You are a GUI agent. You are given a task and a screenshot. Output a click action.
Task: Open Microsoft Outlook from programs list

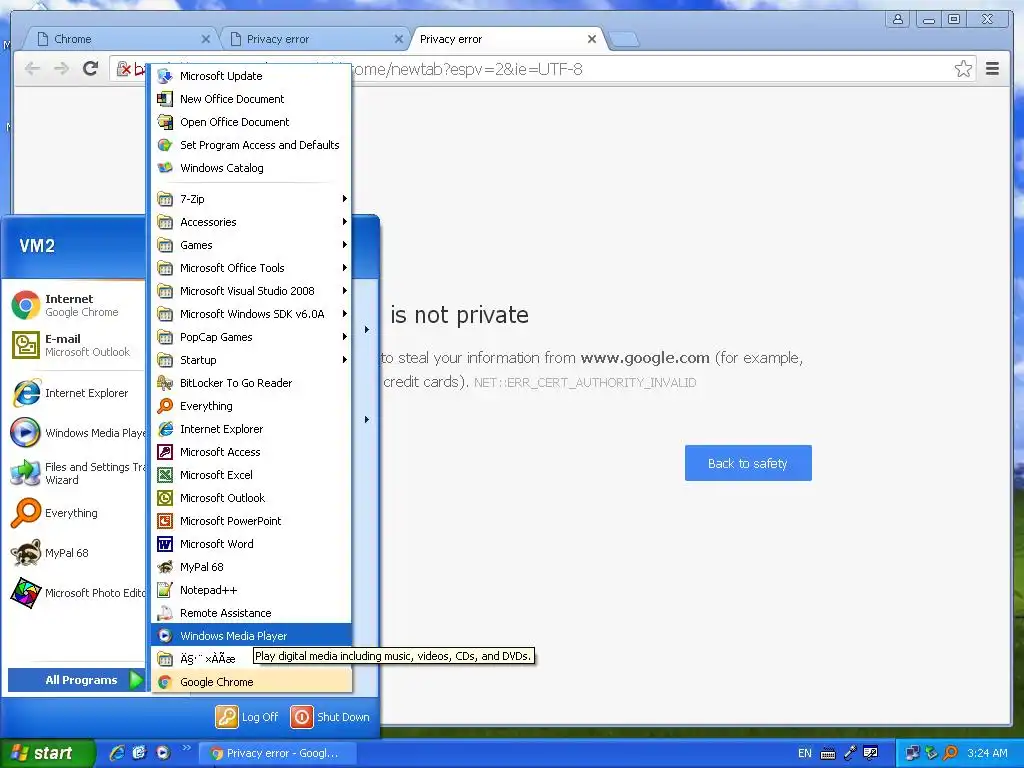pos(251,498)
